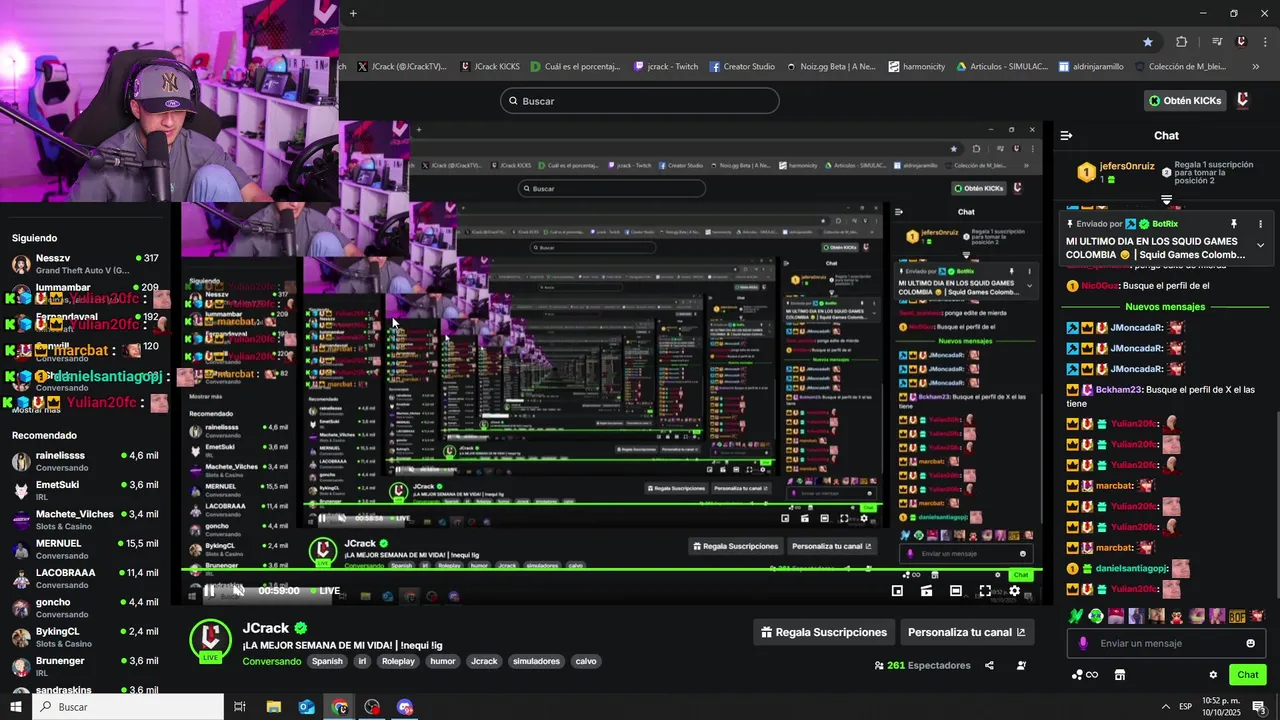The width and height of the screenshot is (1280, 720).
Task: Open Chrome three-dot menu
Action: point(1265,41)
